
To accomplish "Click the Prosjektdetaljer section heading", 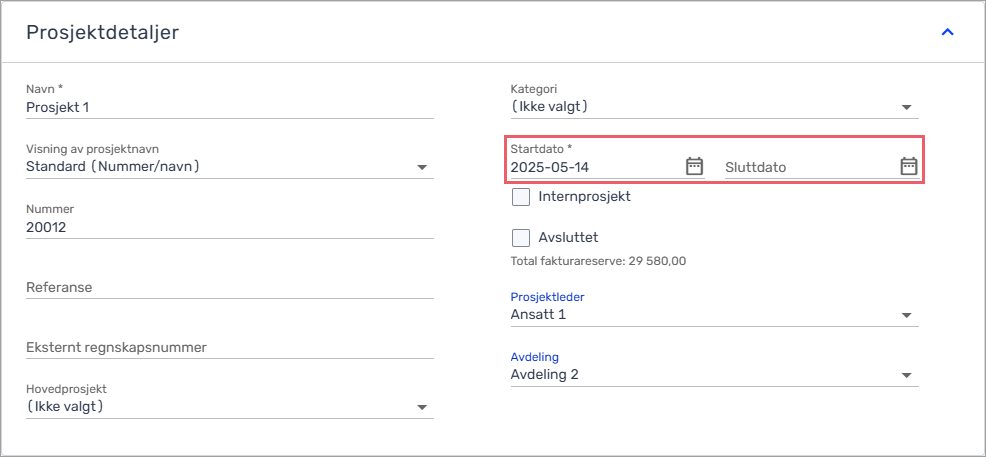I will (102, 33).
